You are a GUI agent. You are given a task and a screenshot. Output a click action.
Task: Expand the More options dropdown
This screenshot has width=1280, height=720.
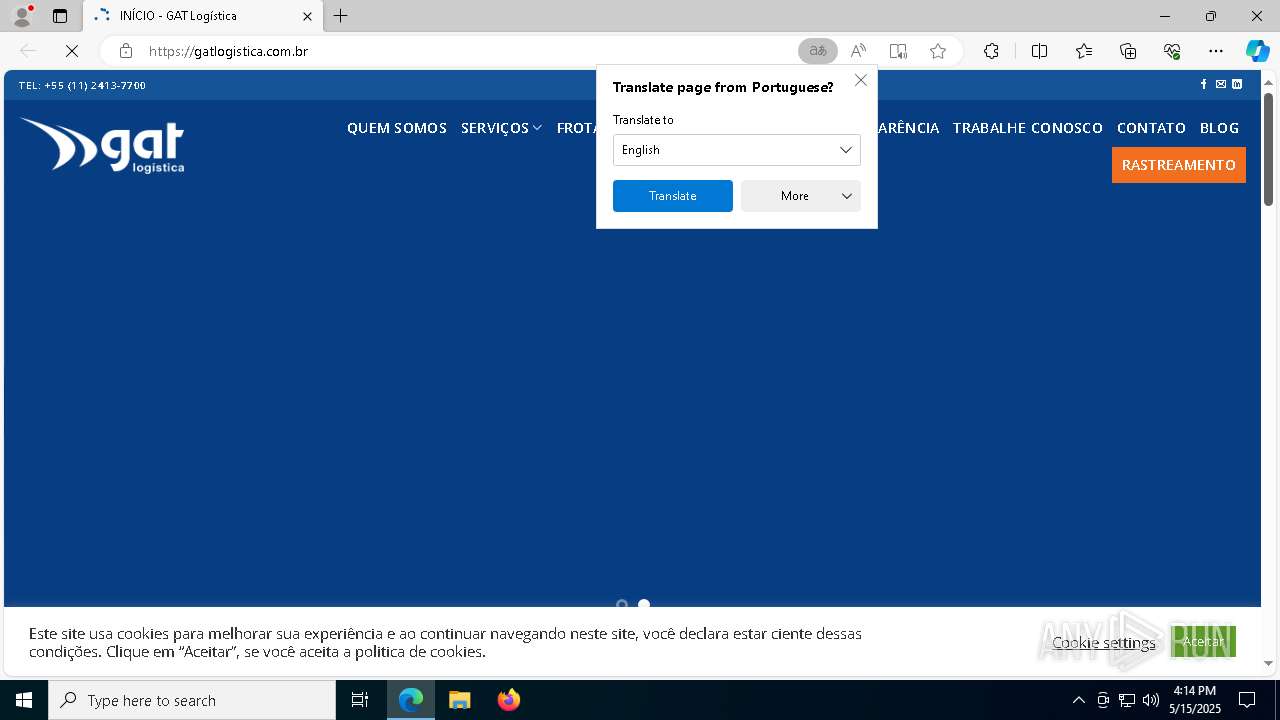[x=801, y=196]
